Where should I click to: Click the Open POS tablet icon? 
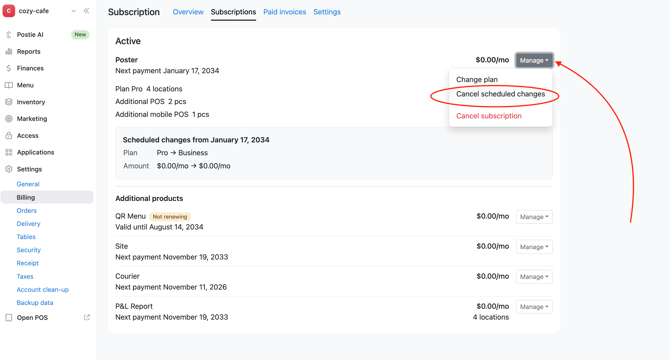tap(9, 318)
